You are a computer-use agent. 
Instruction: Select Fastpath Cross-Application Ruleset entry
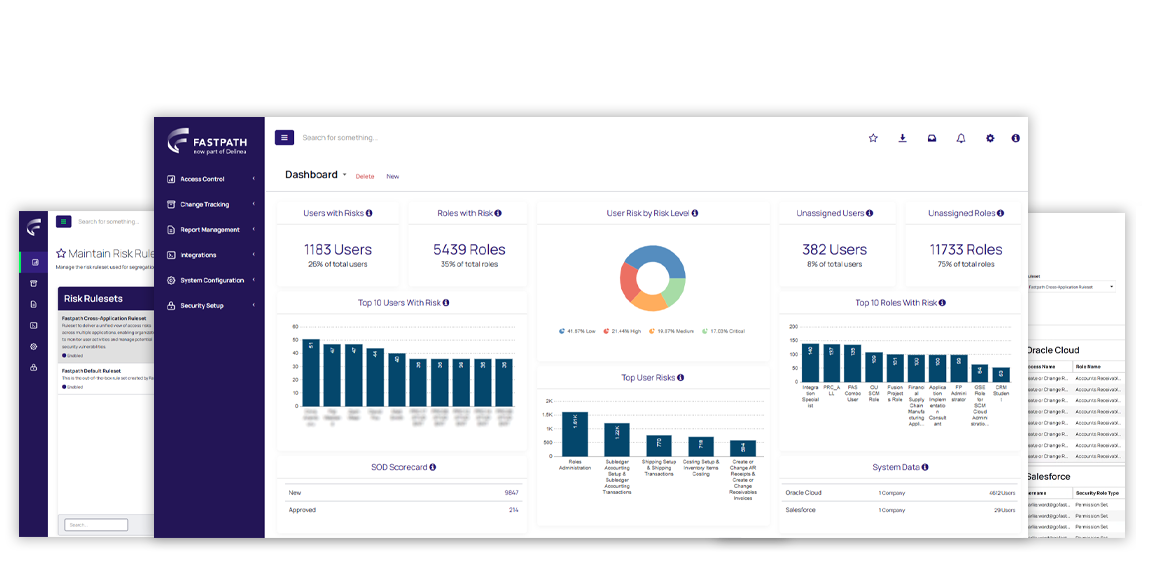click(106, 336)
